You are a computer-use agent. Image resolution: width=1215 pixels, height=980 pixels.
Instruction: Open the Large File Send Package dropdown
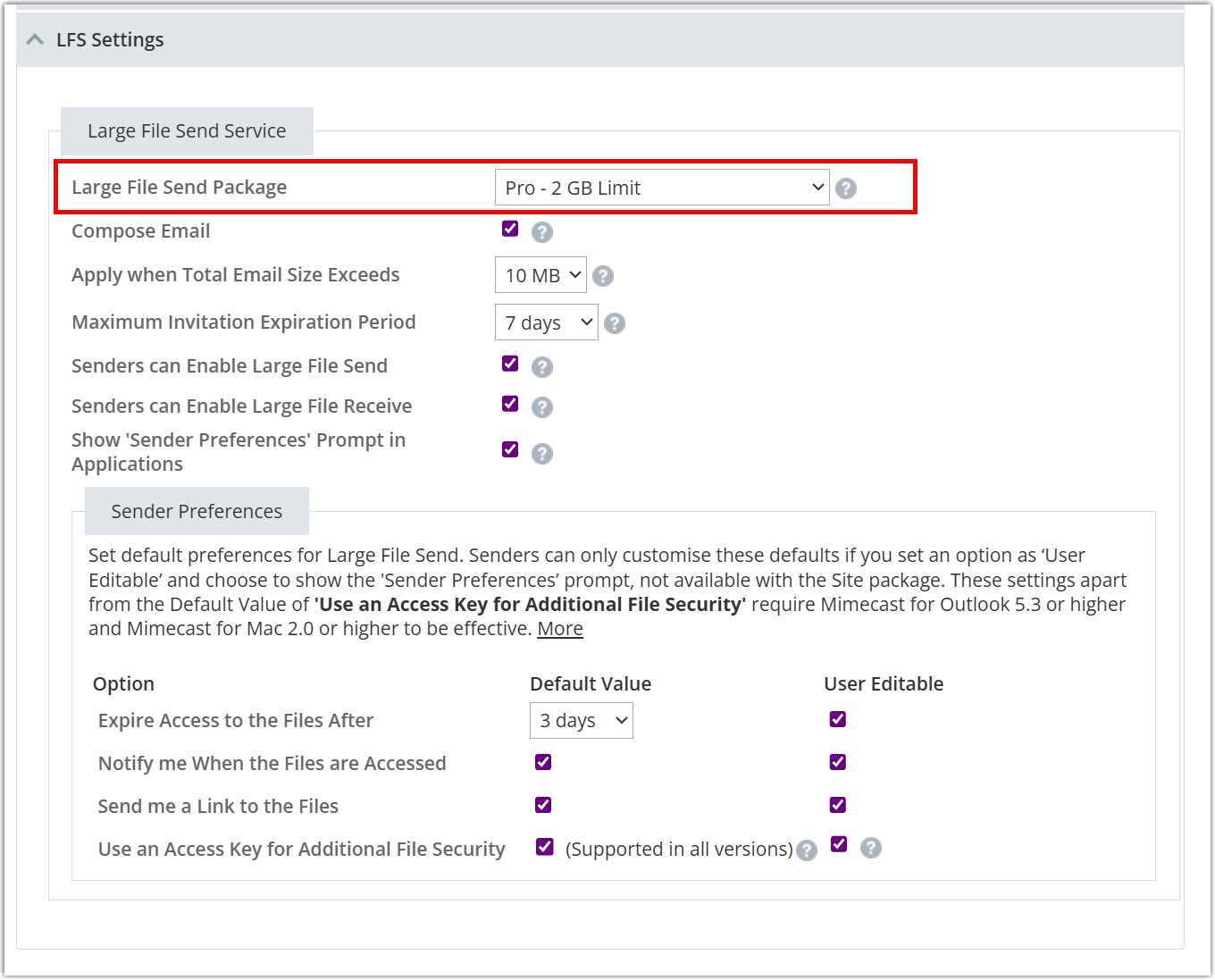tap(662, 188)
